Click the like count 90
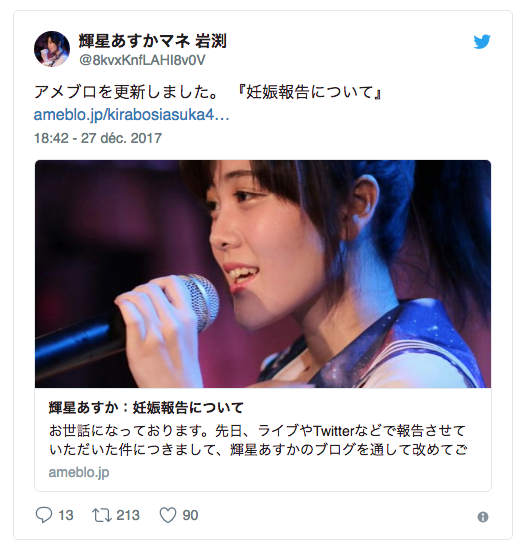Viewport: 527px width, 552px height. [190, 515]
